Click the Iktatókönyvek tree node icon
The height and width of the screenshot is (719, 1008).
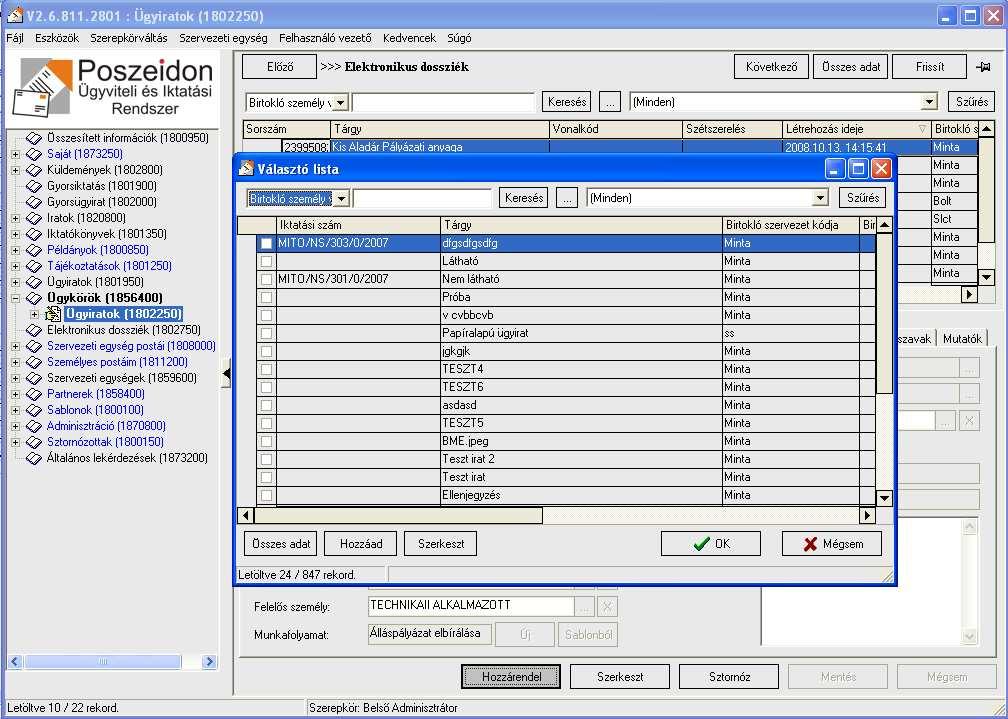(x=34, y=234)
